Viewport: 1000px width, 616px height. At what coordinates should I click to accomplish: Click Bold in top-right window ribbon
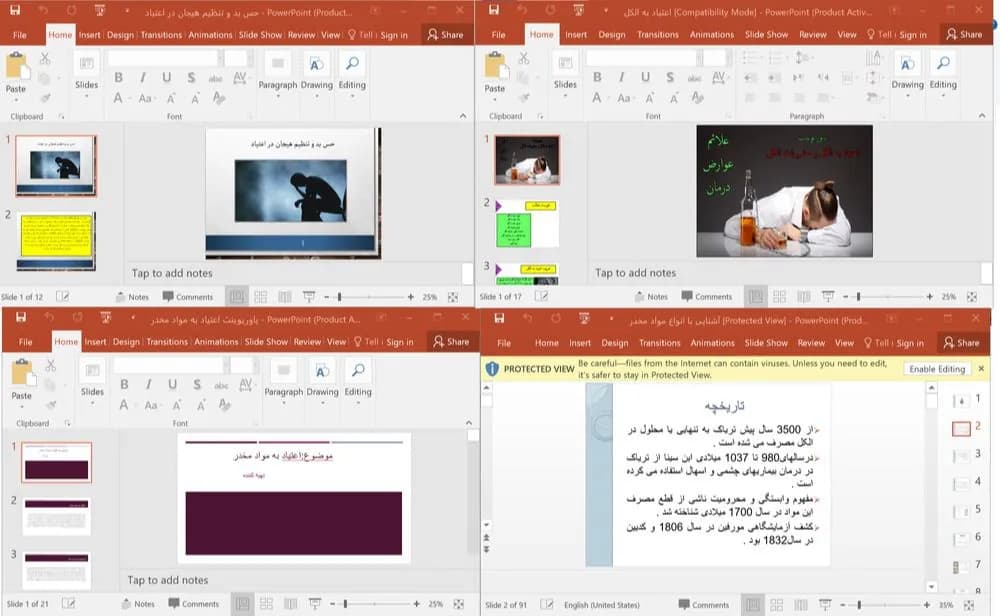pyautogui.click(x=597, y=77)
